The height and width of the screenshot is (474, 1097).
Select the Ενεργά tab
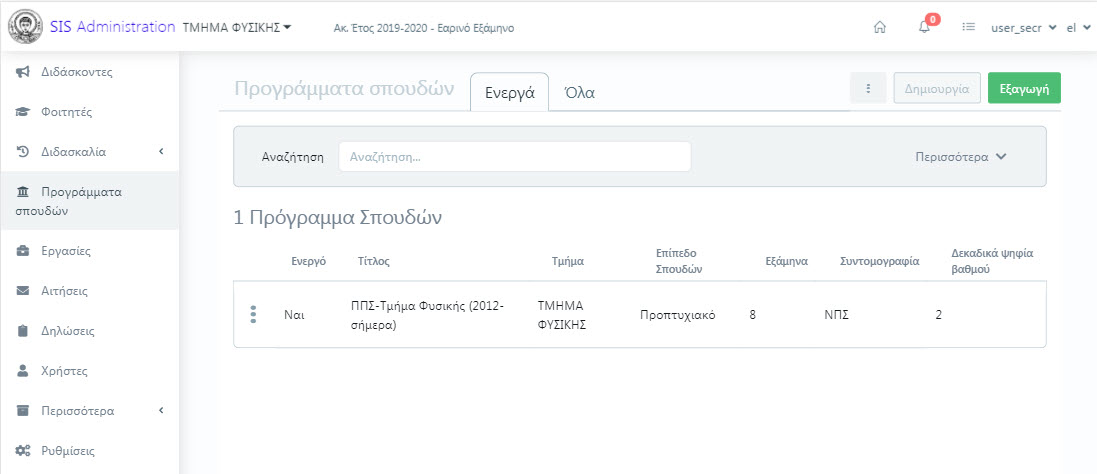coord(509,92)
